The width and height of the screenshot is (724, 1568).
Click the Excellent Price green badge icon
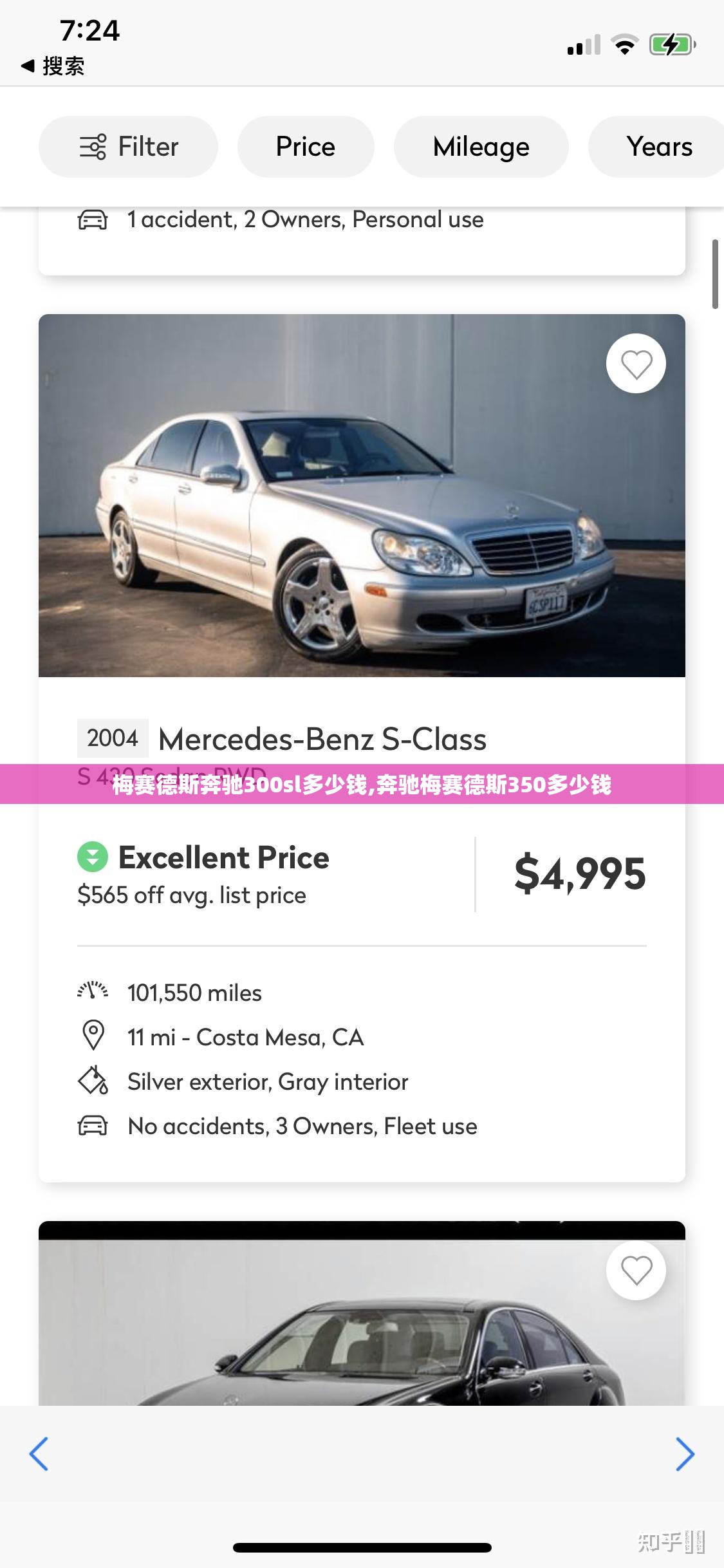point(93,857)
